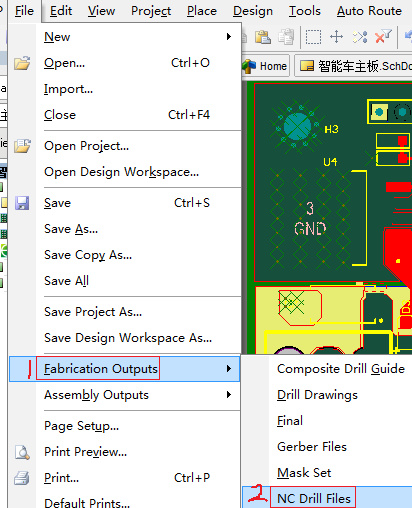Click the Deselect All toolbar icon
412x508 pixels.
(x=360, y=37)
